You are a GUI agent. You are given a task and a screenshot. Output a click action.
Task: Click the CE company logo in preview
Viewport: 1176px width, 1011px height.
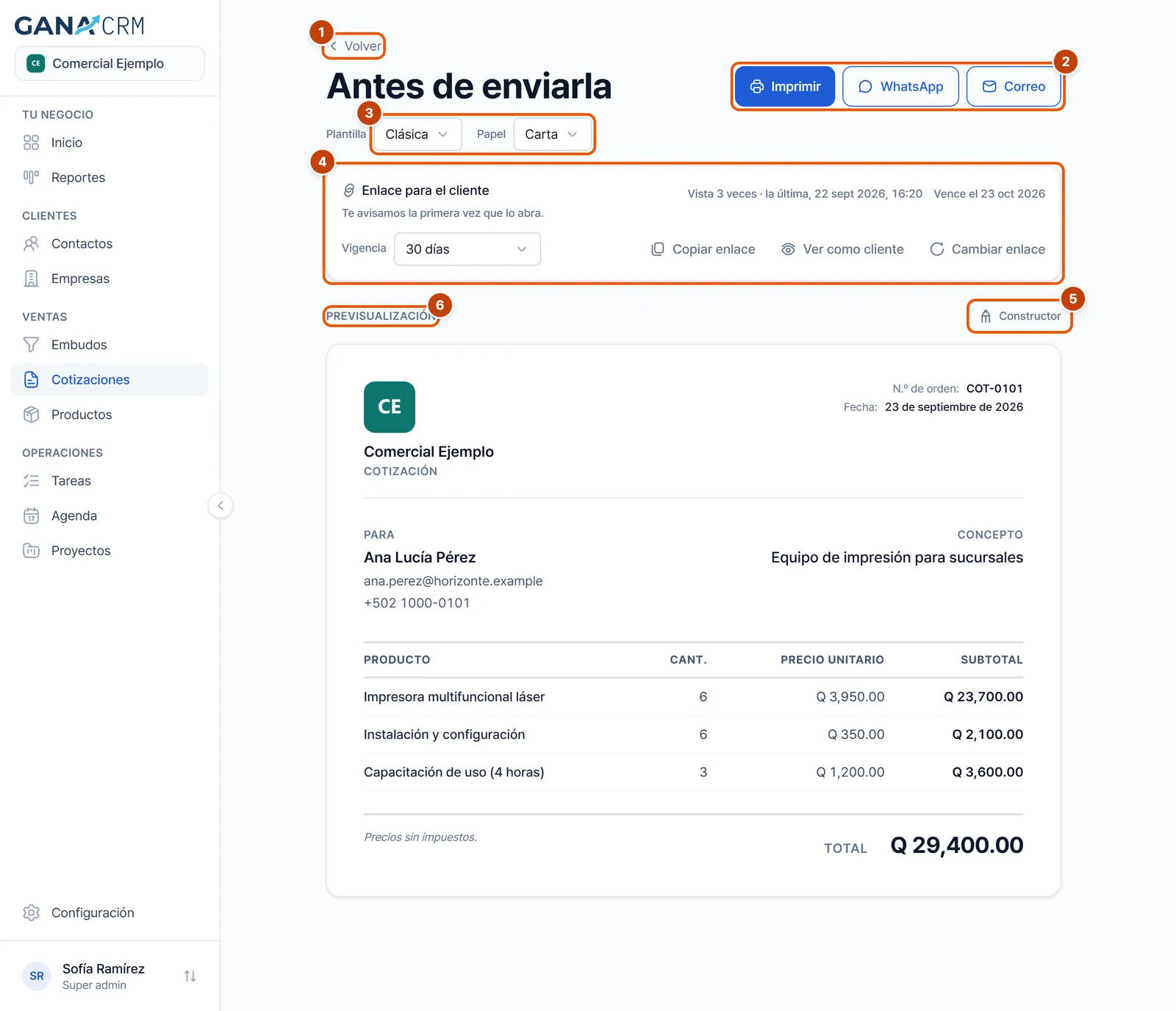coord(390,407)
